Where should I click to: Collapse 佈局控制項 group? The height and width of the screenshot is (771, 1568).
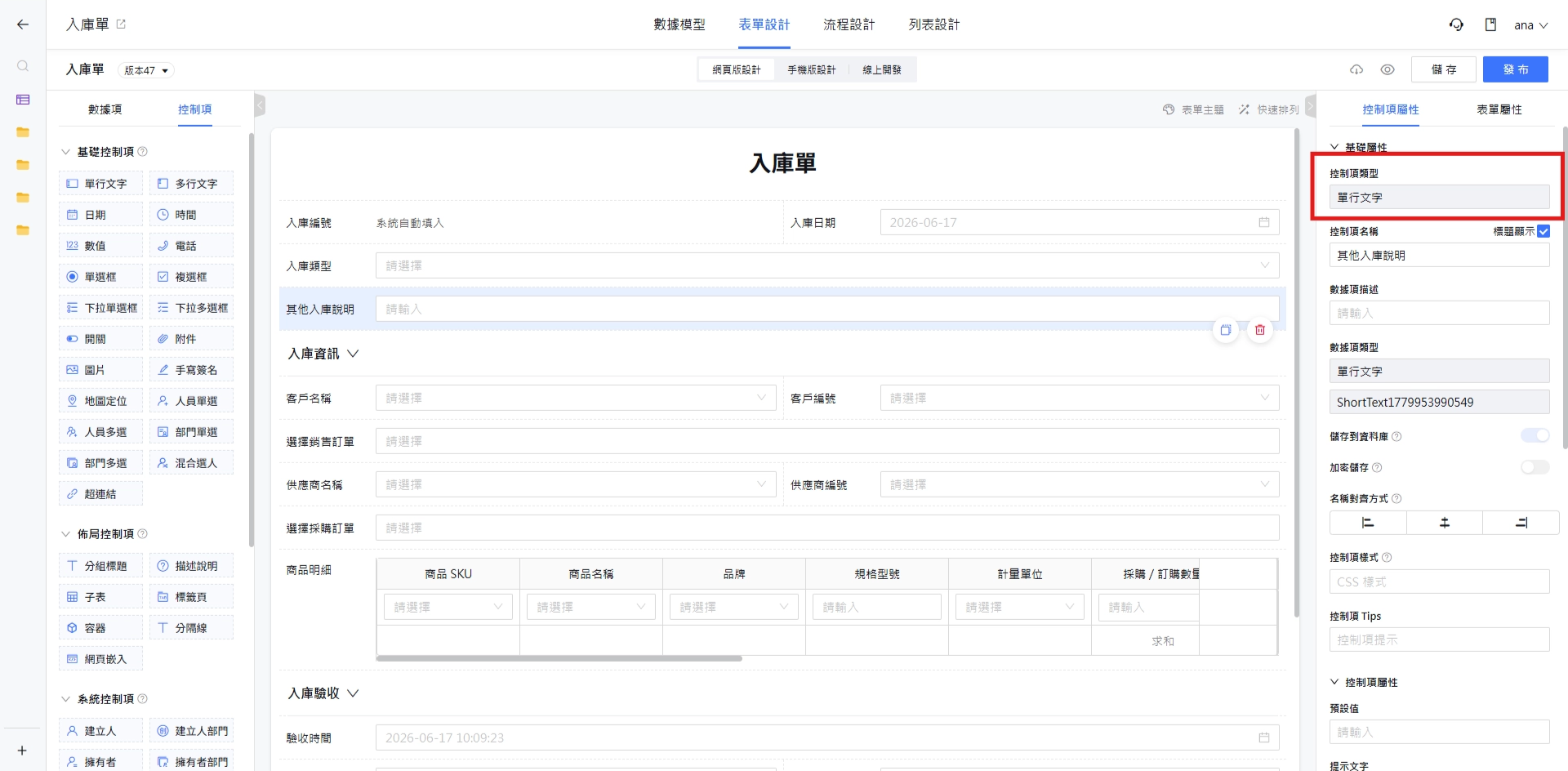66,534
